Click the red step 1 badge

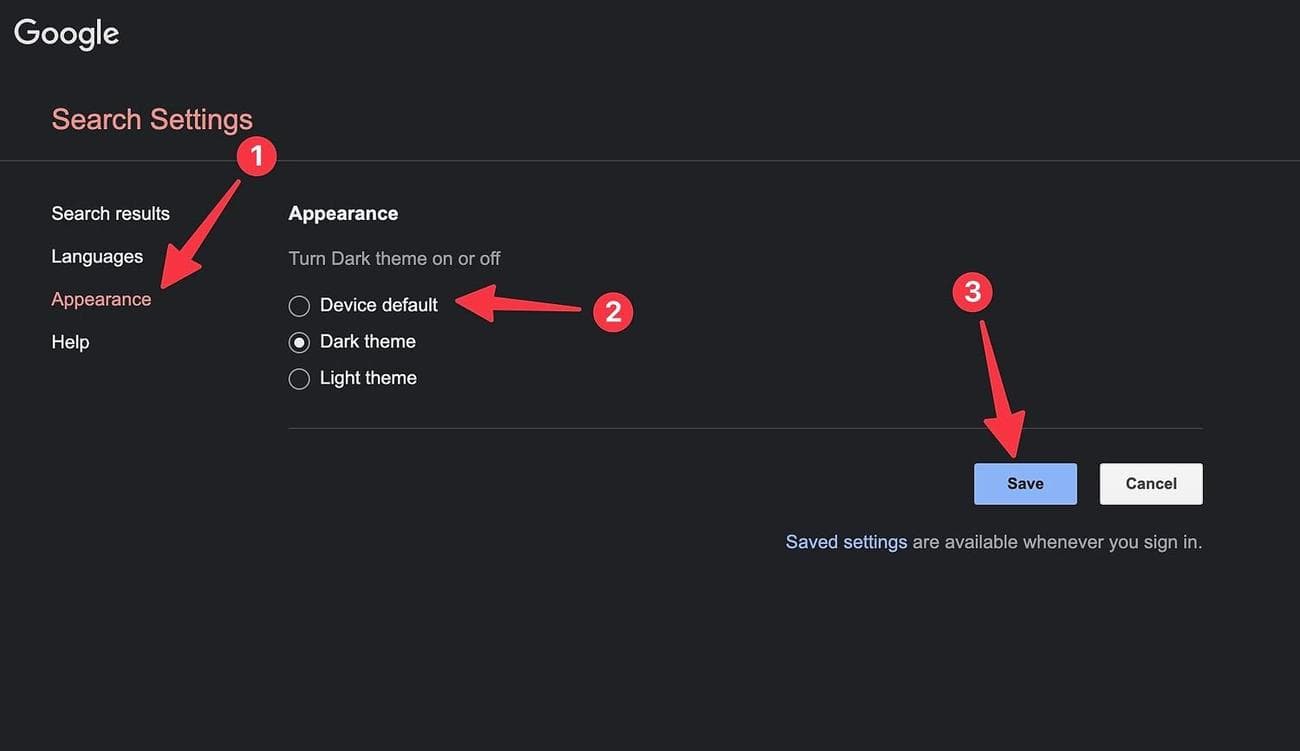tap(257, 156)
